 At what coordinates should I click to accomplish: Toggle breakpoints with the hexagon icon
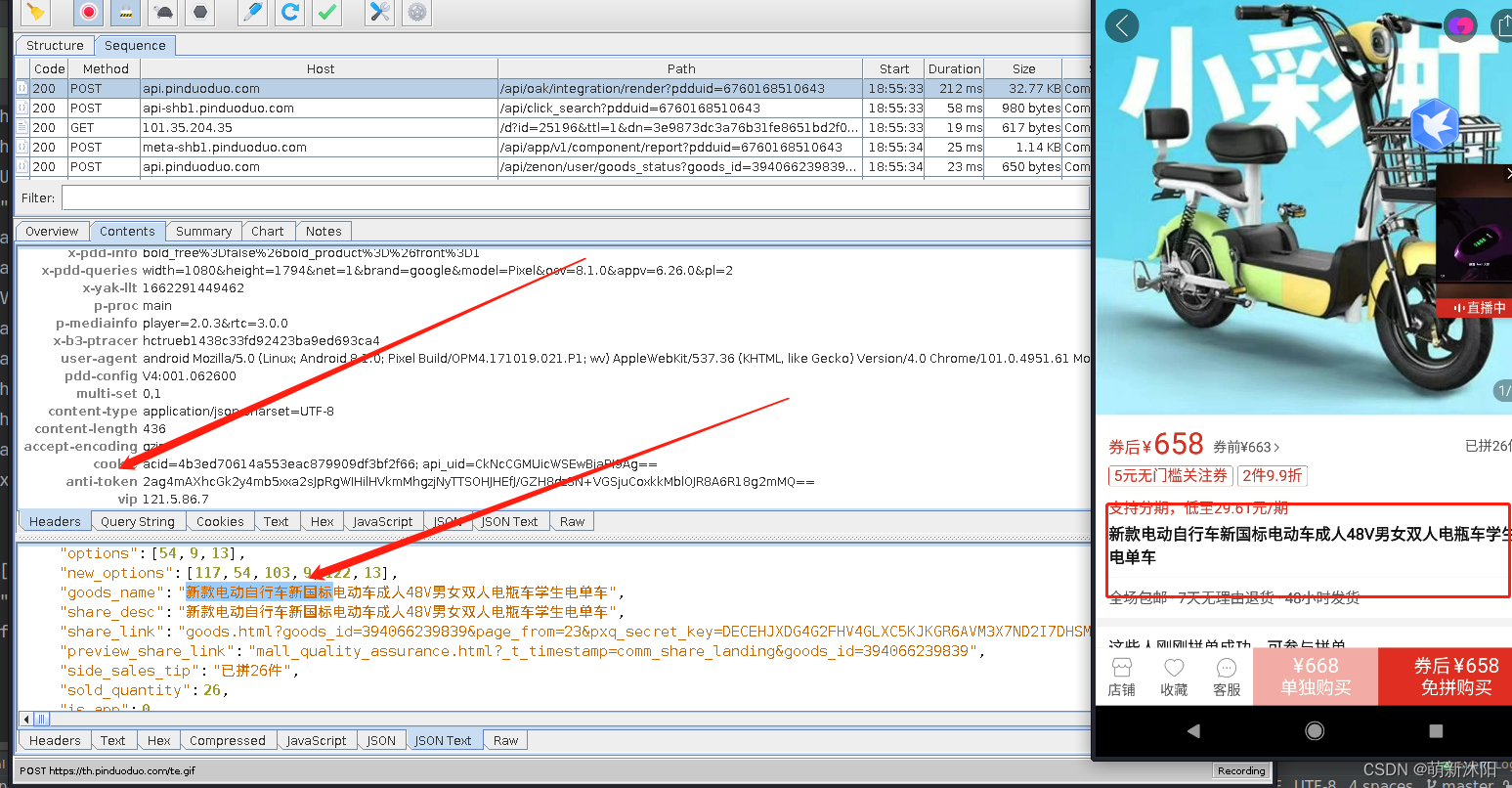click(200, 12)
